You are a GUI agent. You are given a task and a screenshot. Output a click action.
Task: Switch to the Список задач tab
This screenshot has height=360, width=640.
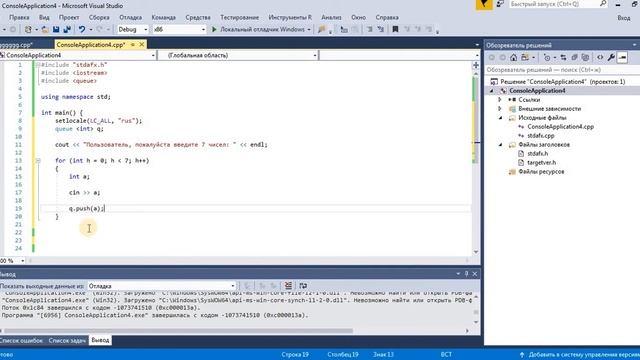pyautogui.click(x=67, y=340)
